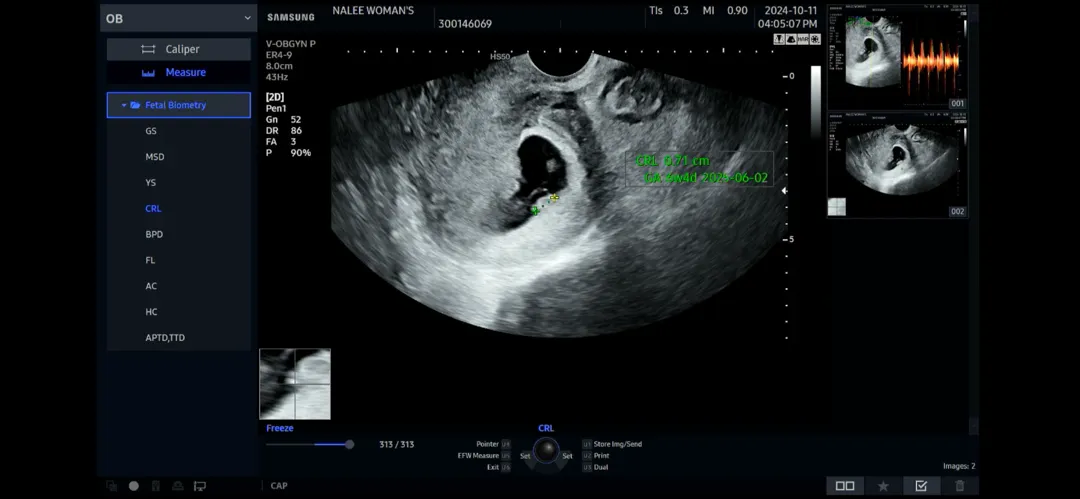Click the first patient-figure status icon

pos(780,39)
